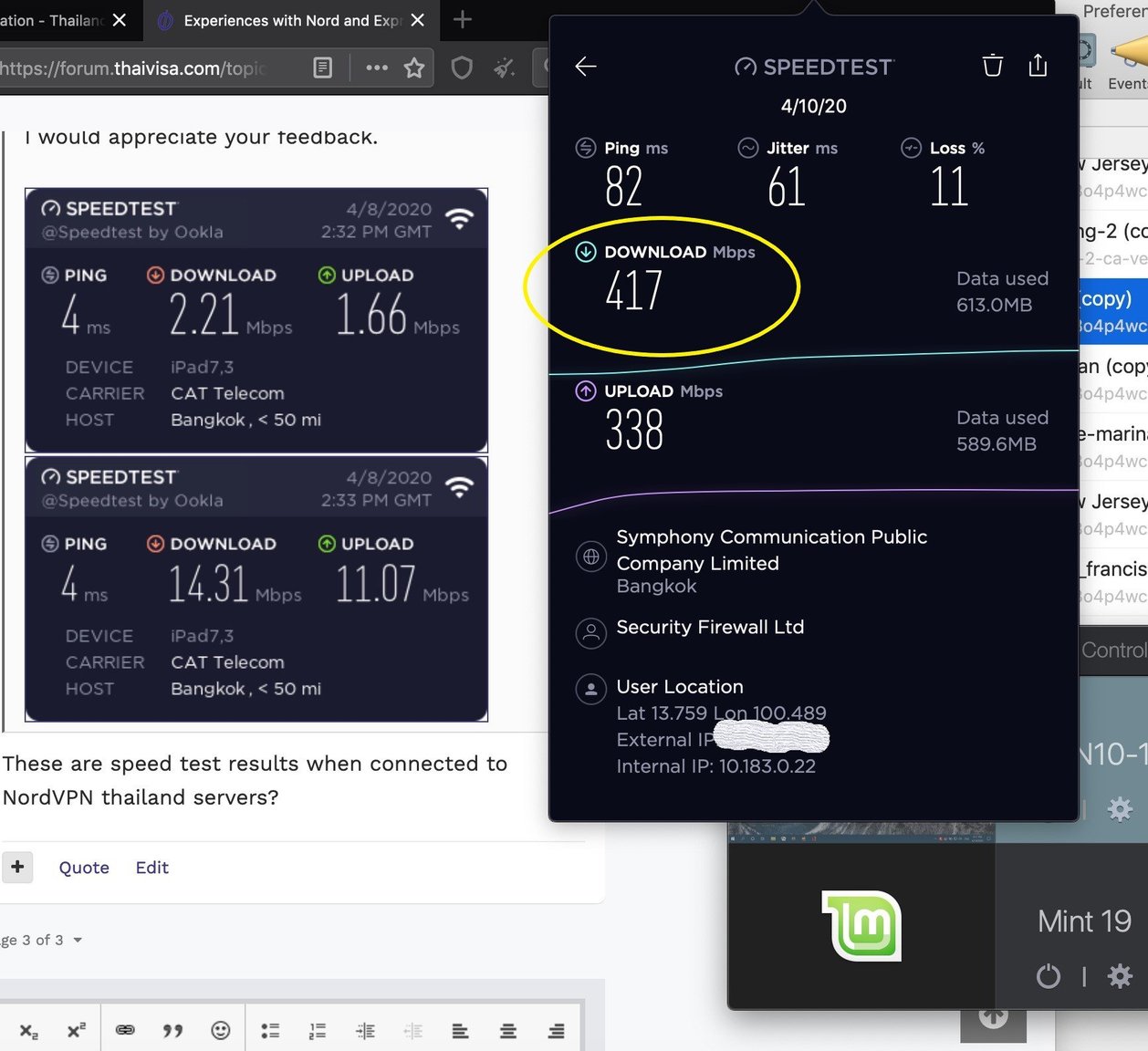Click the Linux Mint logo thumbnail
The image size is (1148, 1051).
(x=862, y=925)
